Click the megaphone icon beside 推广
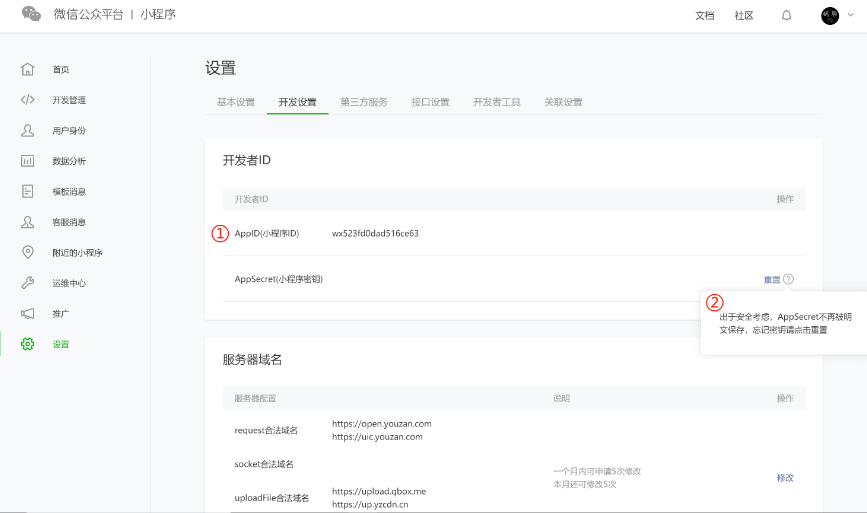867x513 pixels. (28, 313)
